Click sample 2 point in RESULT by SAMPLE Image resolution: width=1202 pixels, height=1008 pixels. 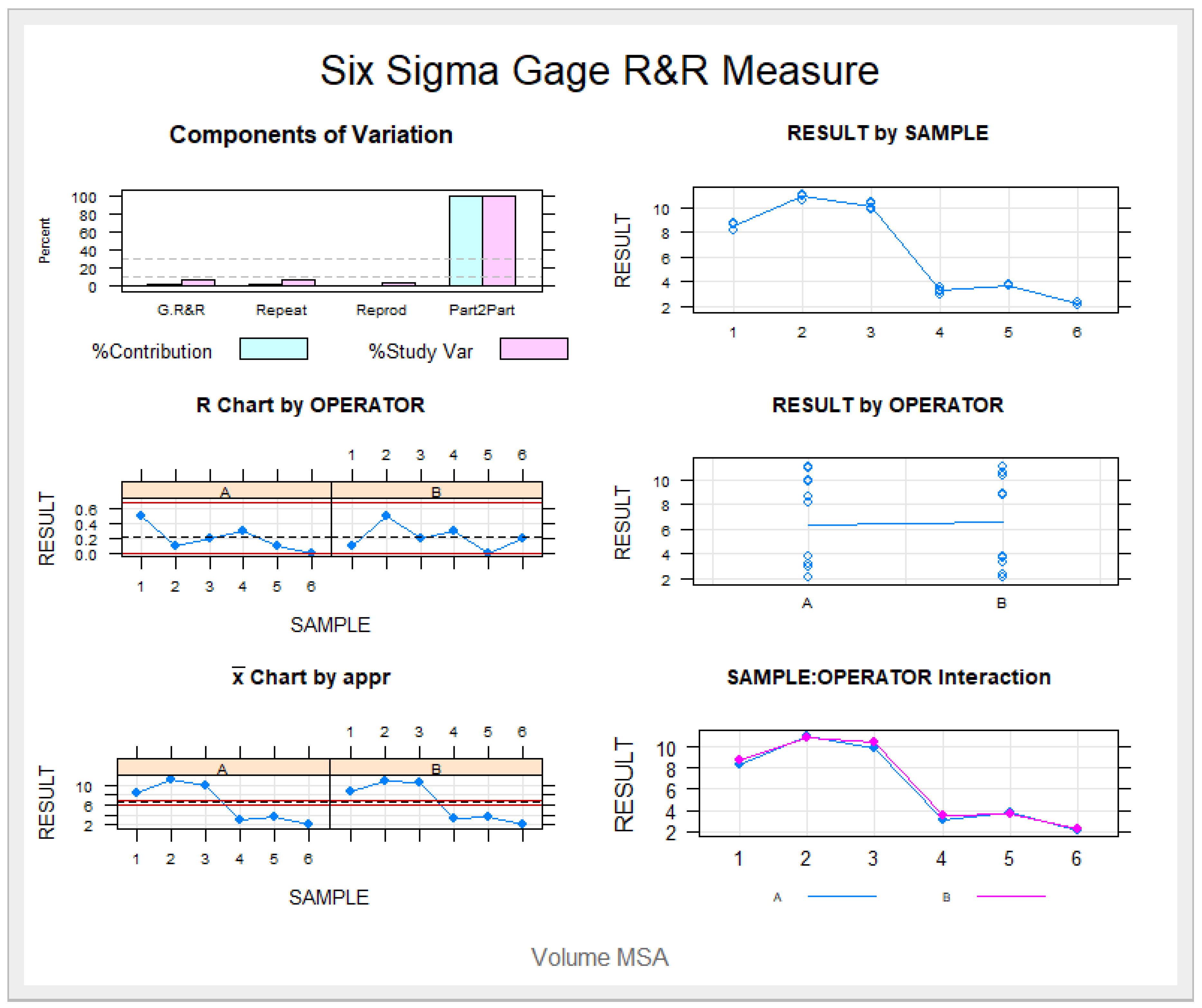click(802, 197)
